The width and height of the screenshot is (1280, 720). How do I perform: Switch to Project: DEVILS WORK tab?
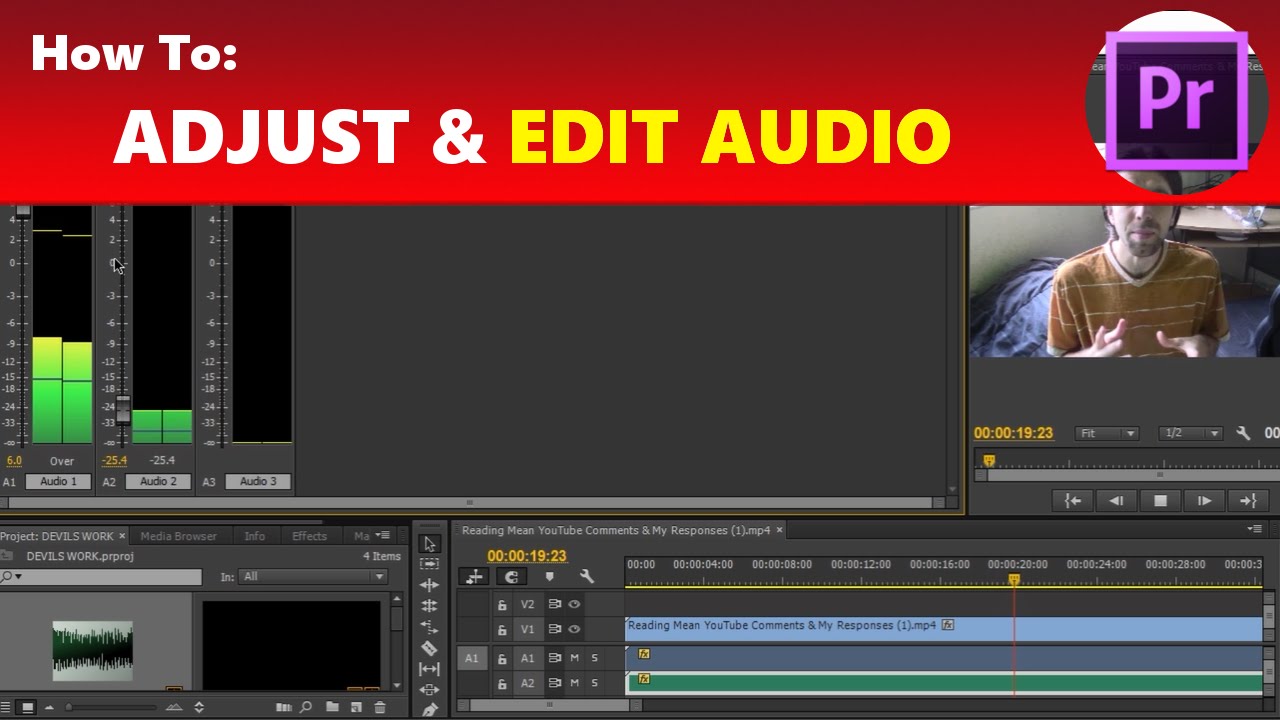point(57,536)
